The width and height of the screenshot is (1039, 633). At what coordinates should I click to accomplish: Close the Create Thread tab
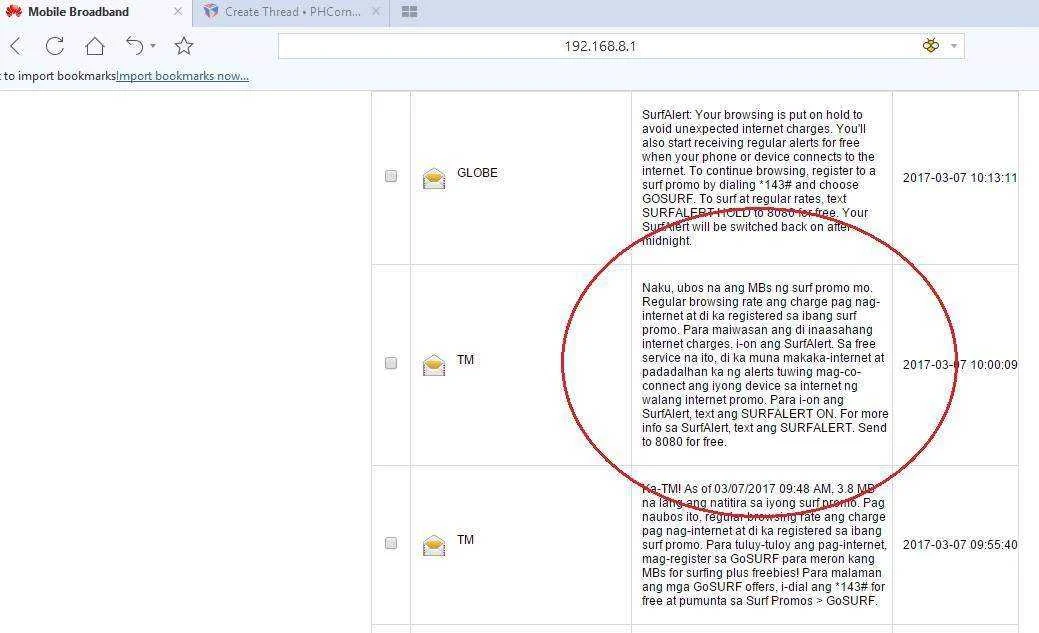(x=376, y=11)
